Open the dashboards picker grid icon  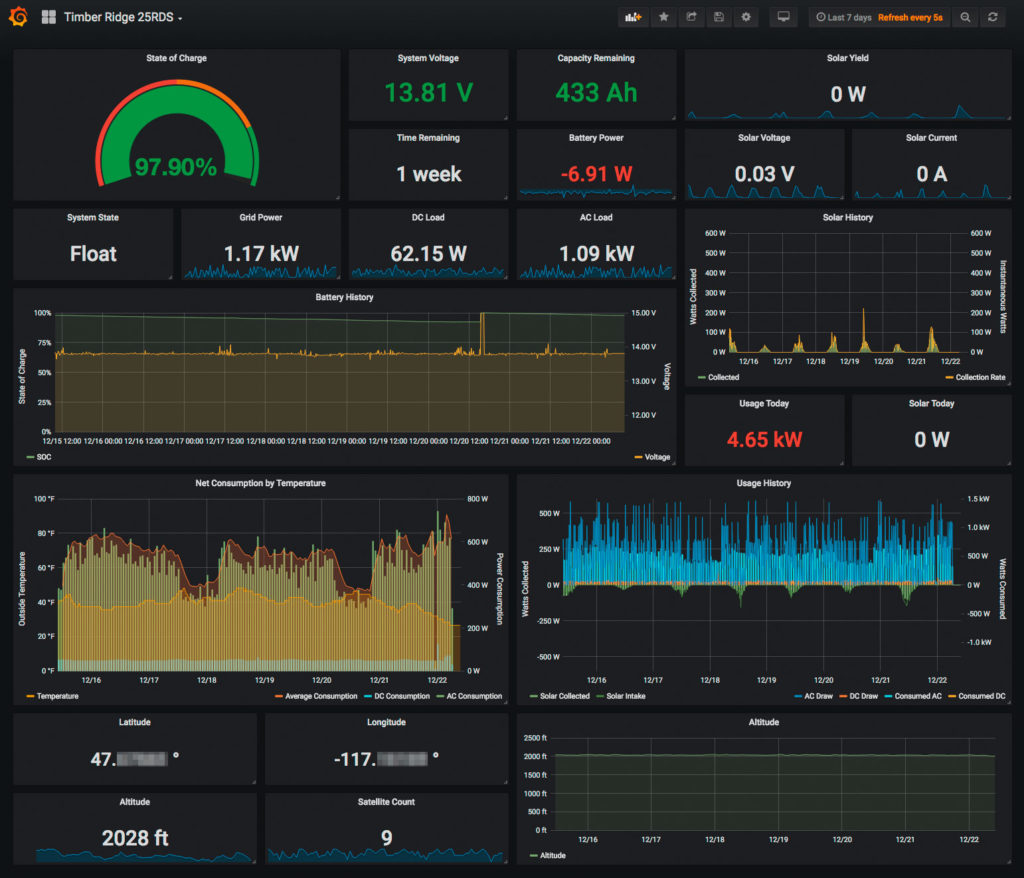(47, 16)
